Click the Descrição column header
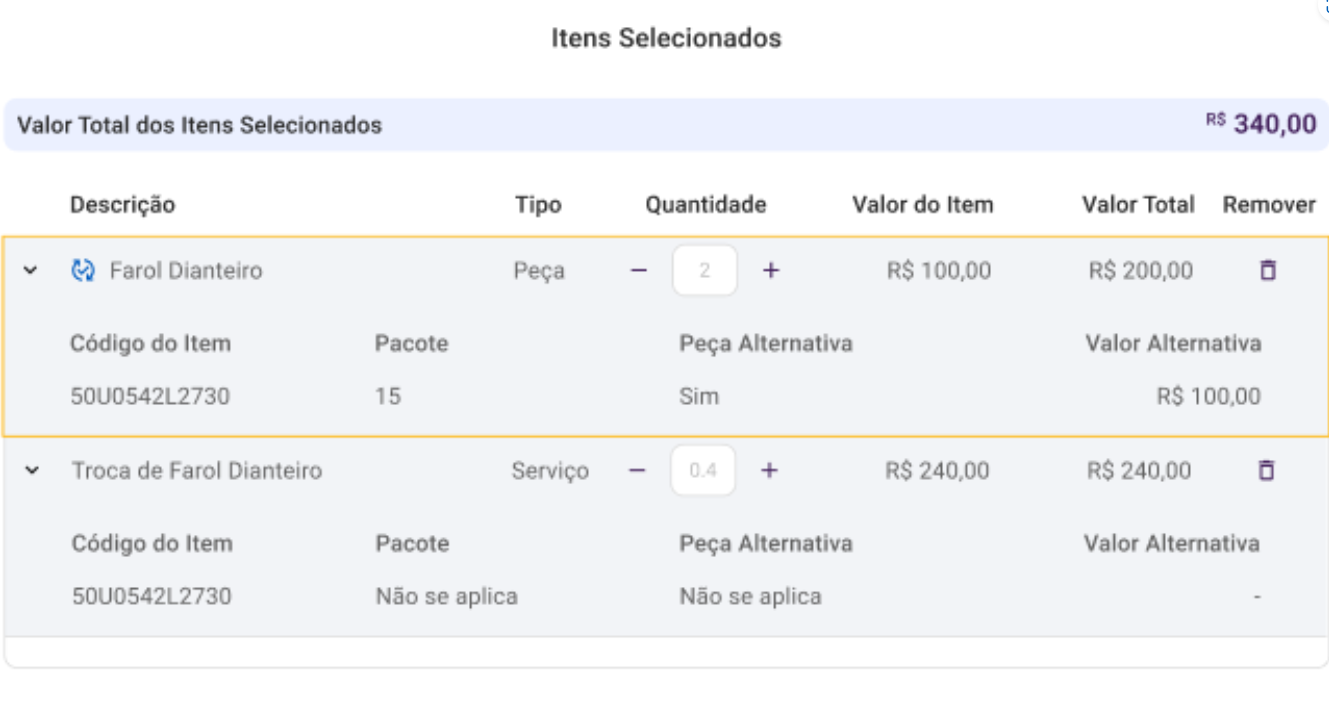Screen dimensions: 1329x701 (122, 205)
